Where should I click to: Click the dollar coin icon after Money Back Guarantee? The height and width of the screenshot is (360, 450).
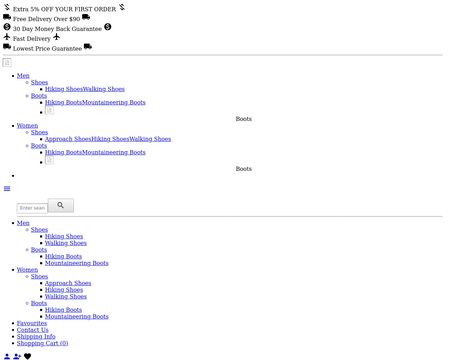coord(108,27)
